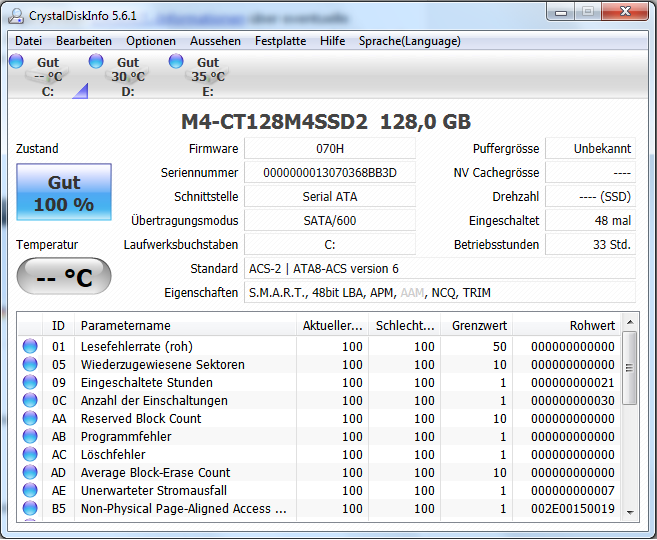657x540 pixels.
Task: Click status orb for Average Block-Erase Count
Action: (30, 472)
